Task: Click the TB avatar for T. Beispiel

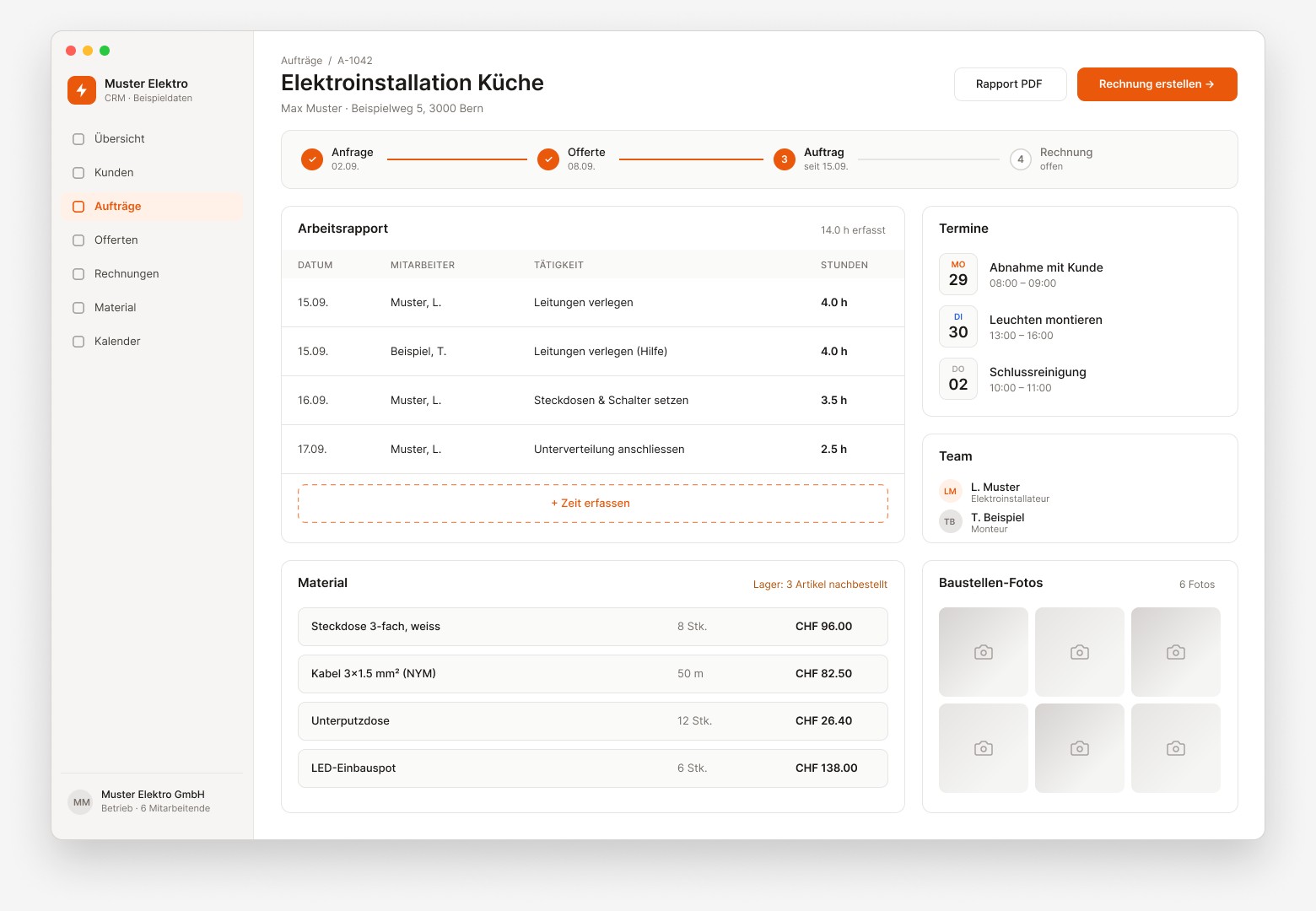Action: [x=950, y=522]
